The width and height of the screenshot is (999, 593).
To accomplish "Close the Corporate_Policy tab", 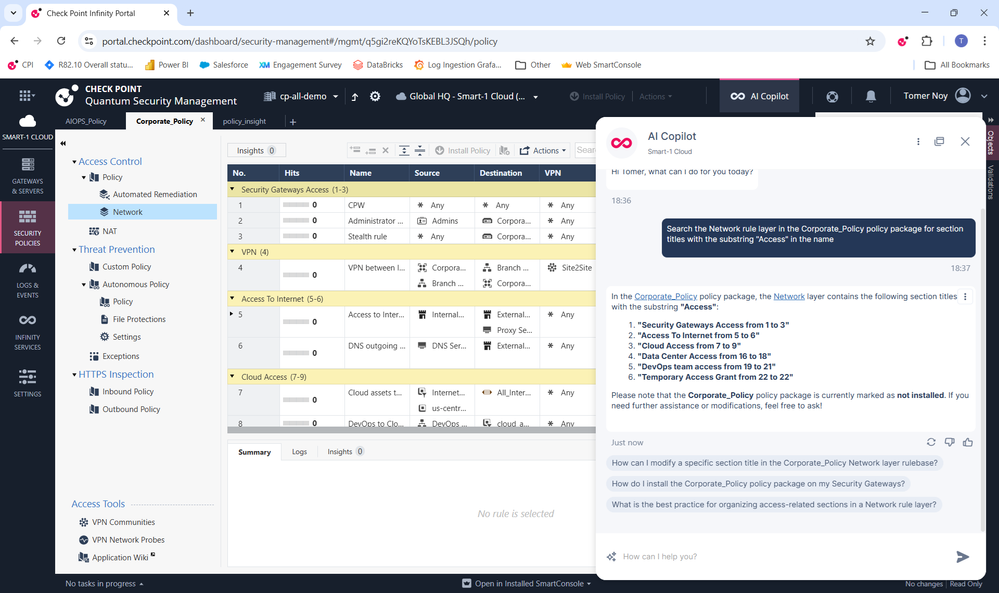I will [203, 120].
